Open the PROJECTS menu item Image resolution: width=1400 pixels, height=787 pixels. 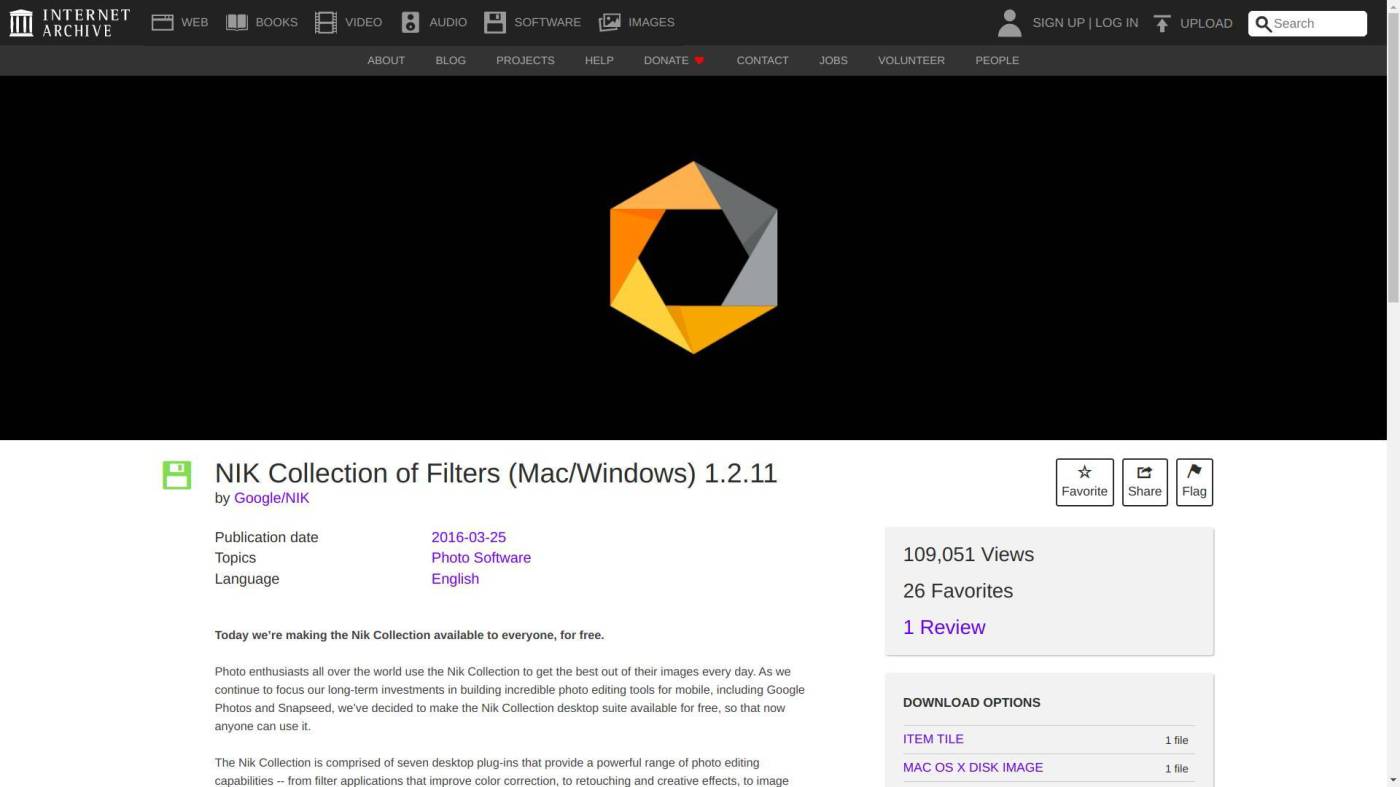[525, 60]
